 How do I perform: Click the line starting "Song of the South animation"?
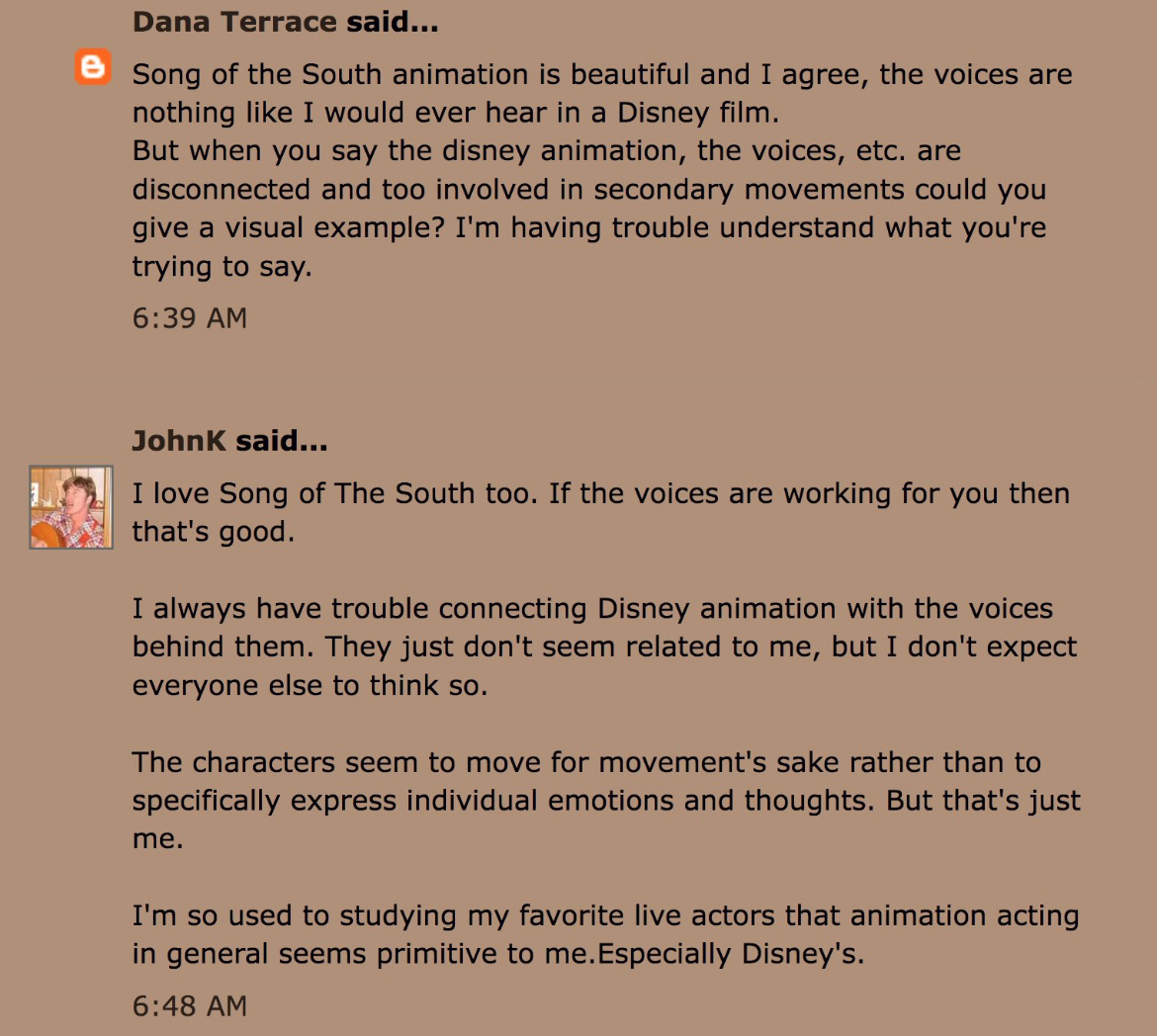(602, 74)
